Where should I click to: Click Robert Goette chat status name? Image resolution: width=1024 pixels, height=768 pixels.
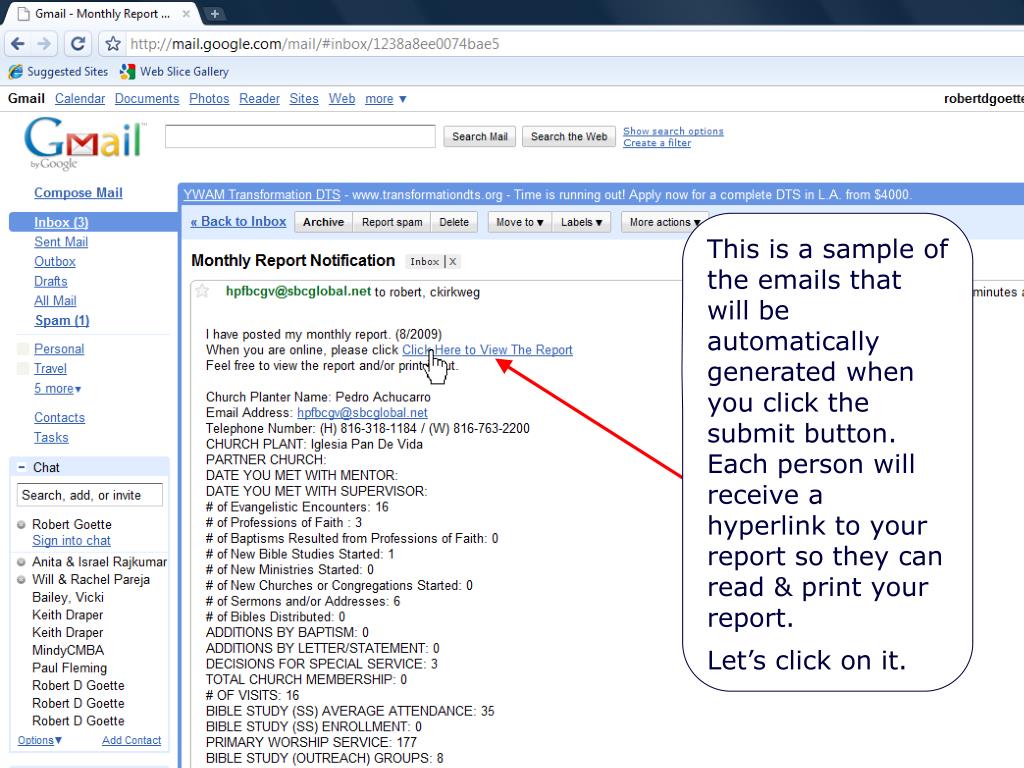pos(72,524)
